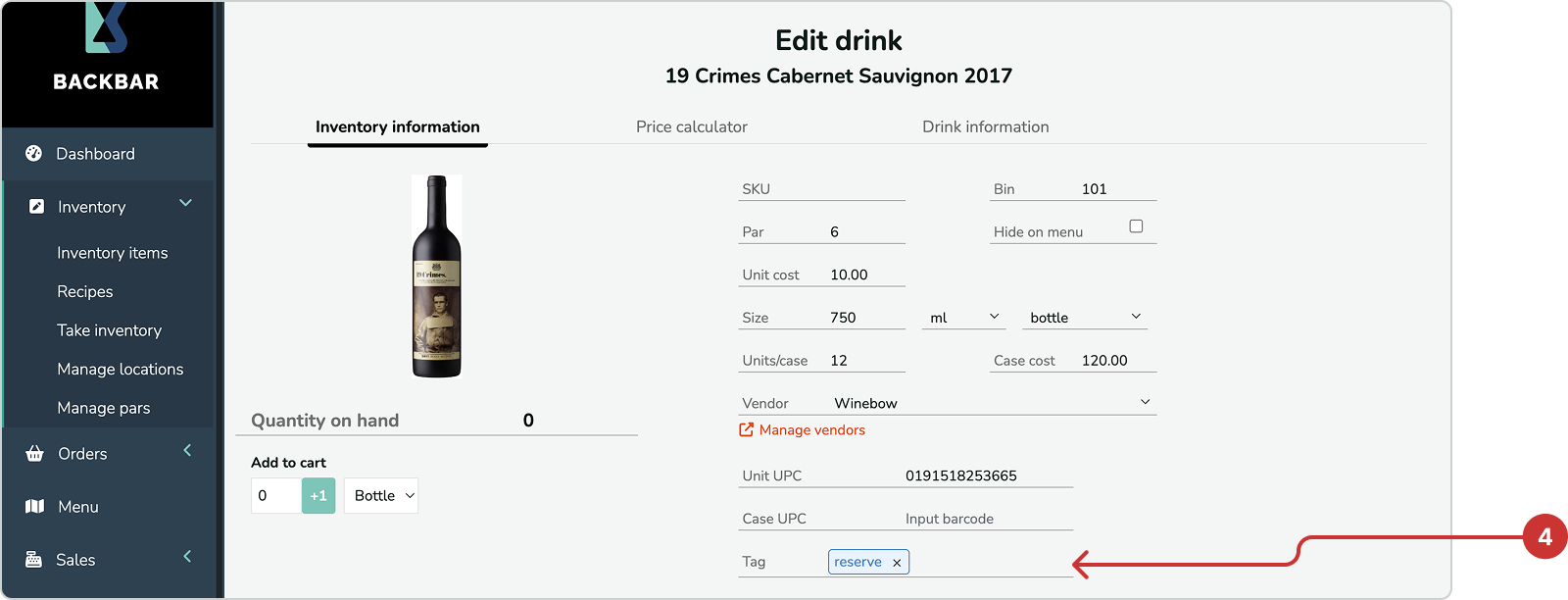Toggle the Hide on menu checkbox
1568x600 pixels.
pos(1136,226)
